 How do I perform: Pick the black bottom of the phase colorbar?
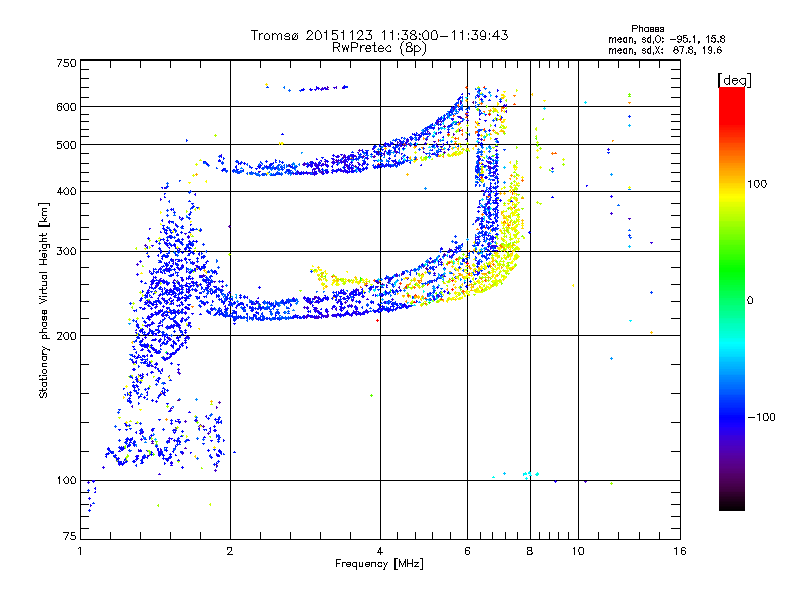732,504
